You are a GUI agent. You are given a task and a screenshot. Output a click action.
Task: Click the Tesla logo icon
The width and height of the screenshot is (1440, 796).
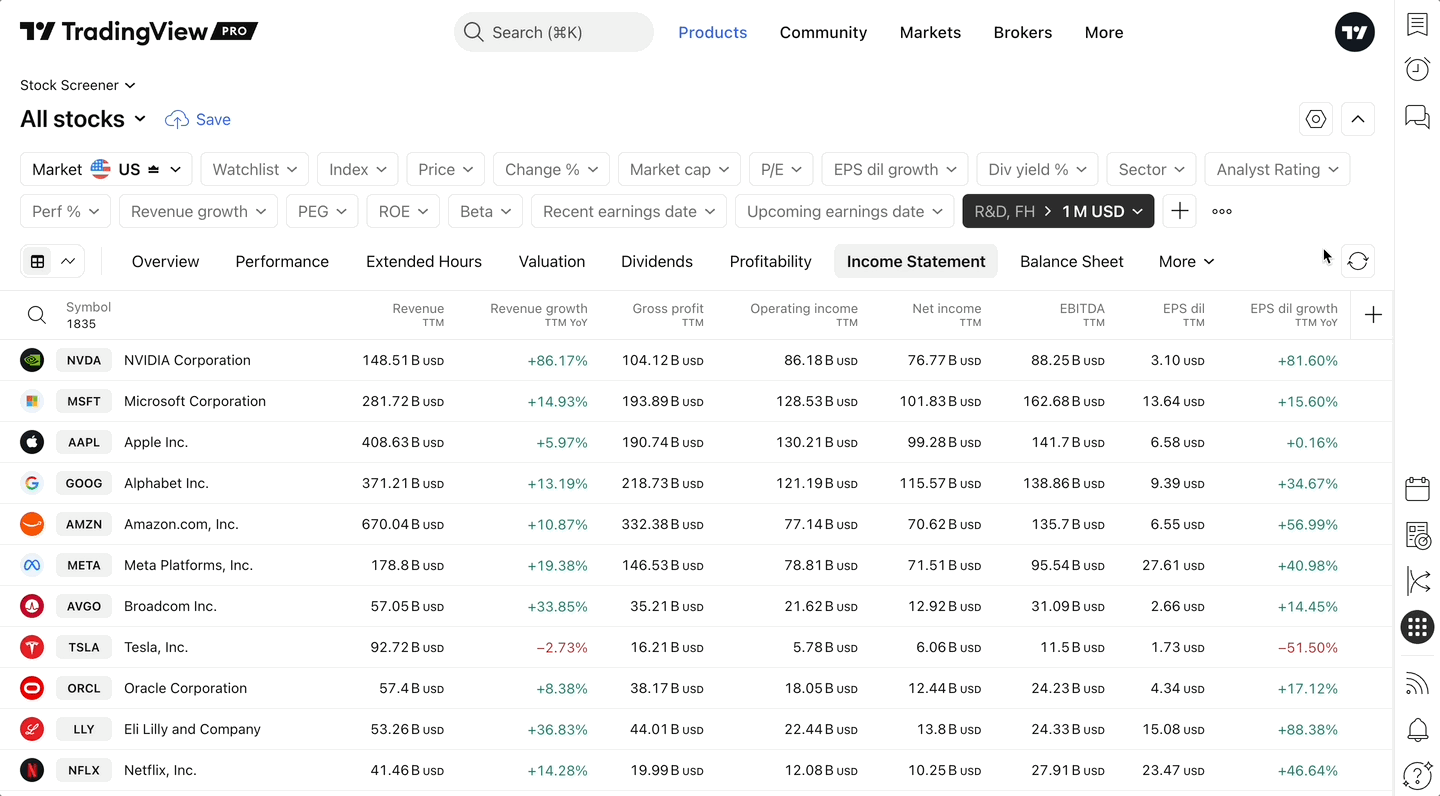(x=32, y=647)
